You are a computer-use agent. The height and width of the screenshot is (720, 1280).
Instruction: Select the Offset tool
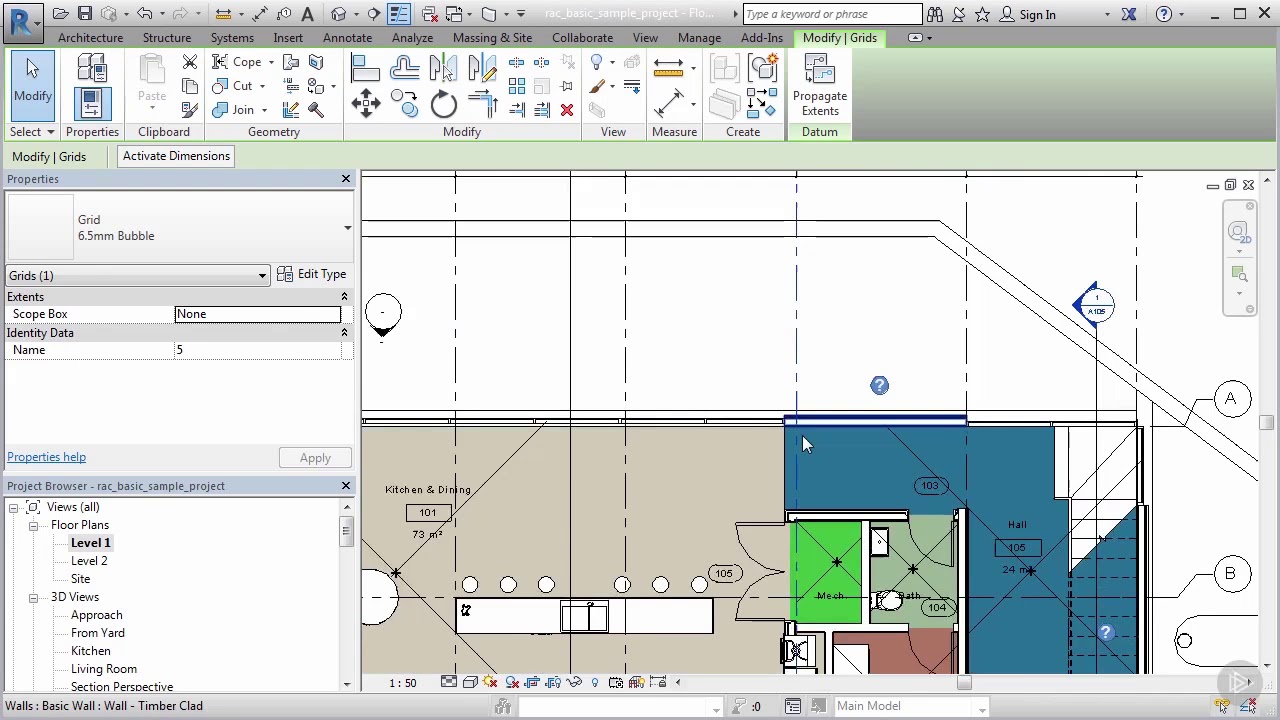(404, 68)
